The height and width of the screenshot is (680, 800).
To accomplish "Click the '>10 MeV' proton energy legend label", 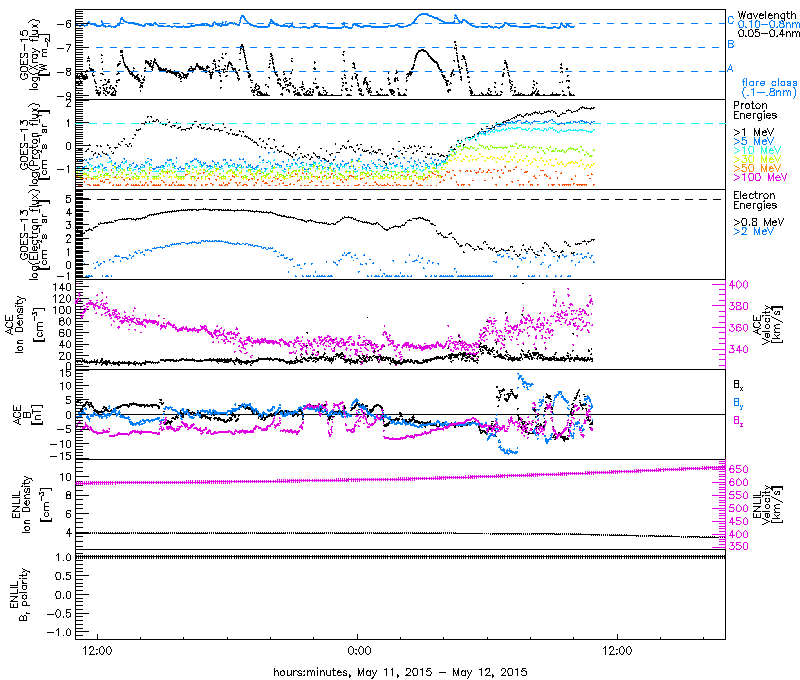I will (757, 150).
